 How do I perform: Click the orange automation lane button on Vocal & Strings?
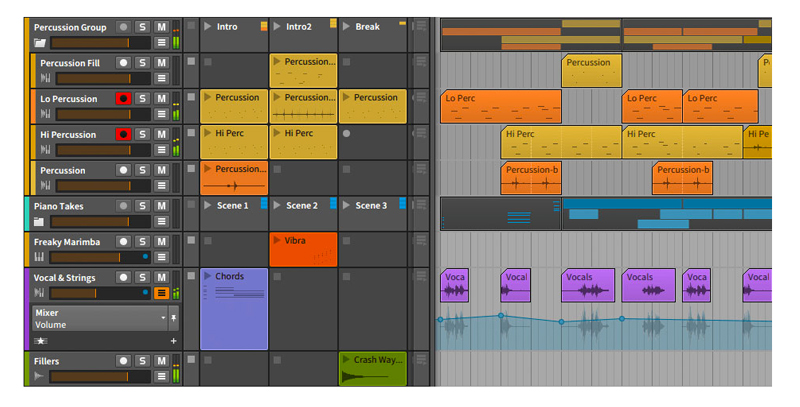161,293
